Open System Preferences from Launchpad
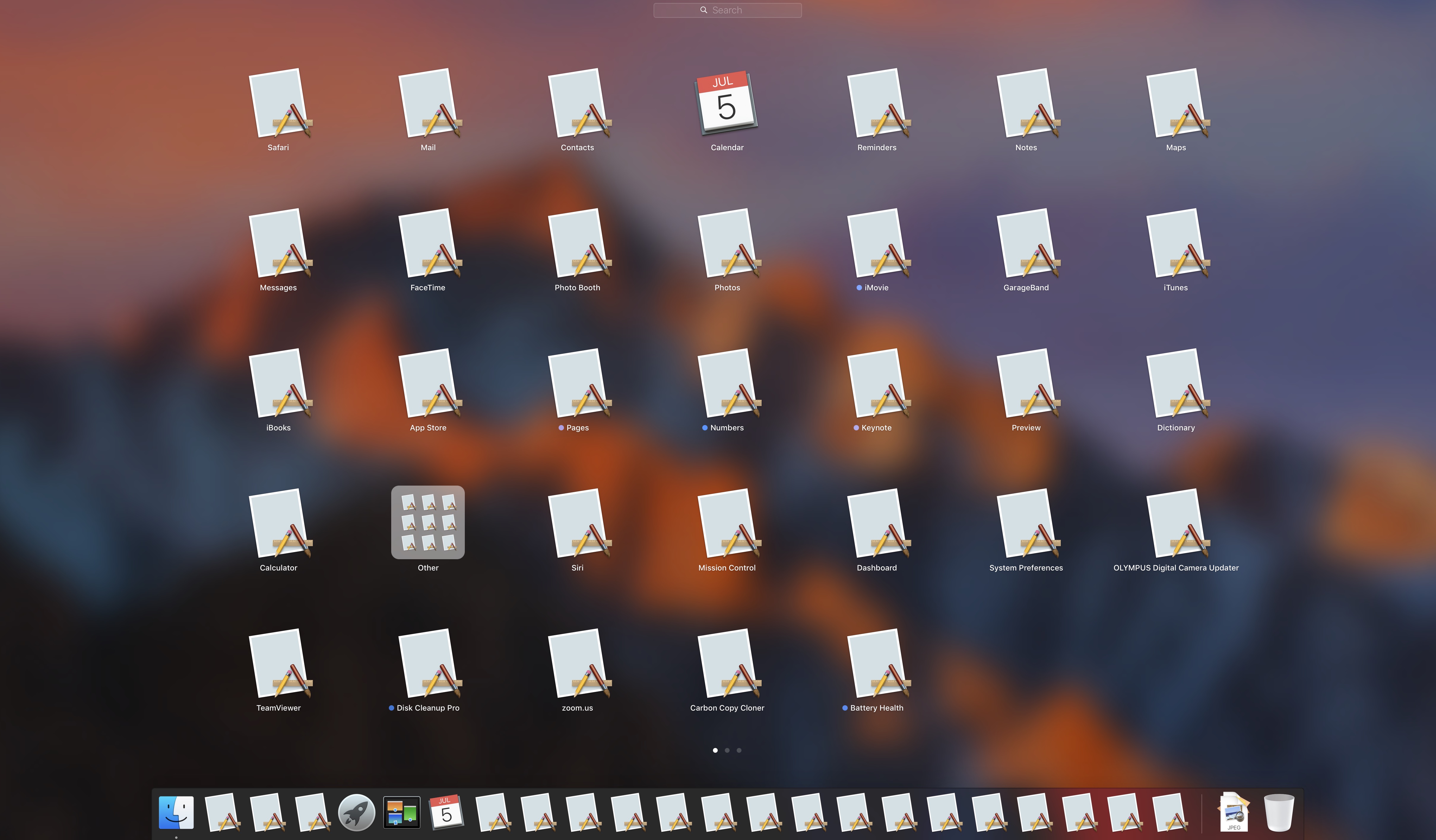 click(x=1026, y=524)
